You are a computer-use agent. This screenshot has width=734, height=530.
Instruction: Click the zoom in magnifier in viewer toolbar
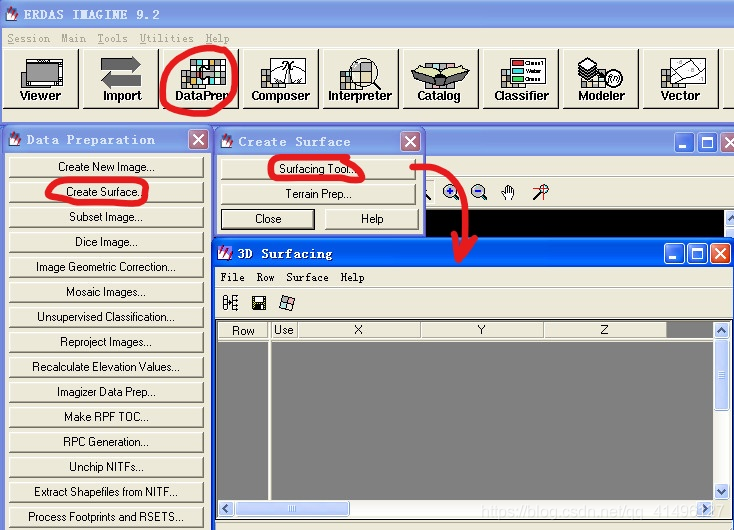[x=451, y=192]
